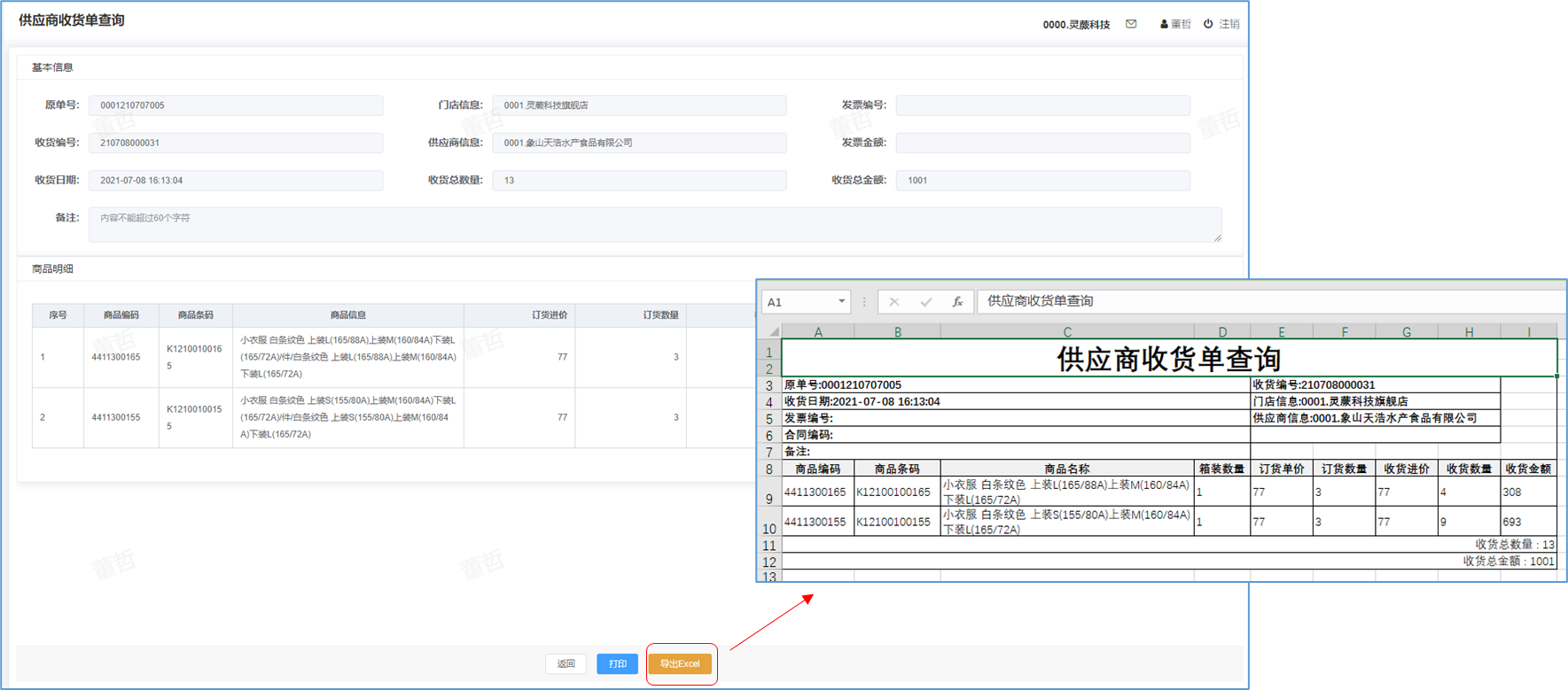Click the Excel select-all corner triangle
This screenshot has height=690, width=1568.
tap(774, 332)
